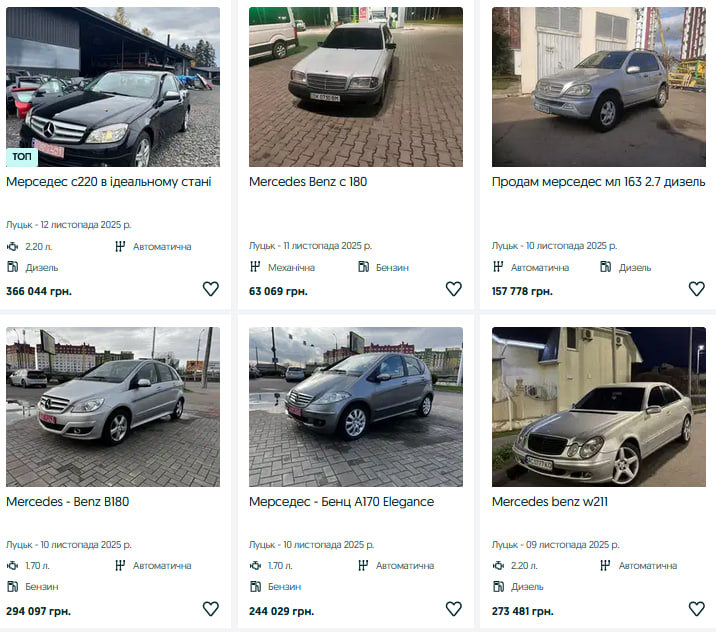
Task: Open the 'Mercedes benz w211' listing title
Action: (550, 502)
